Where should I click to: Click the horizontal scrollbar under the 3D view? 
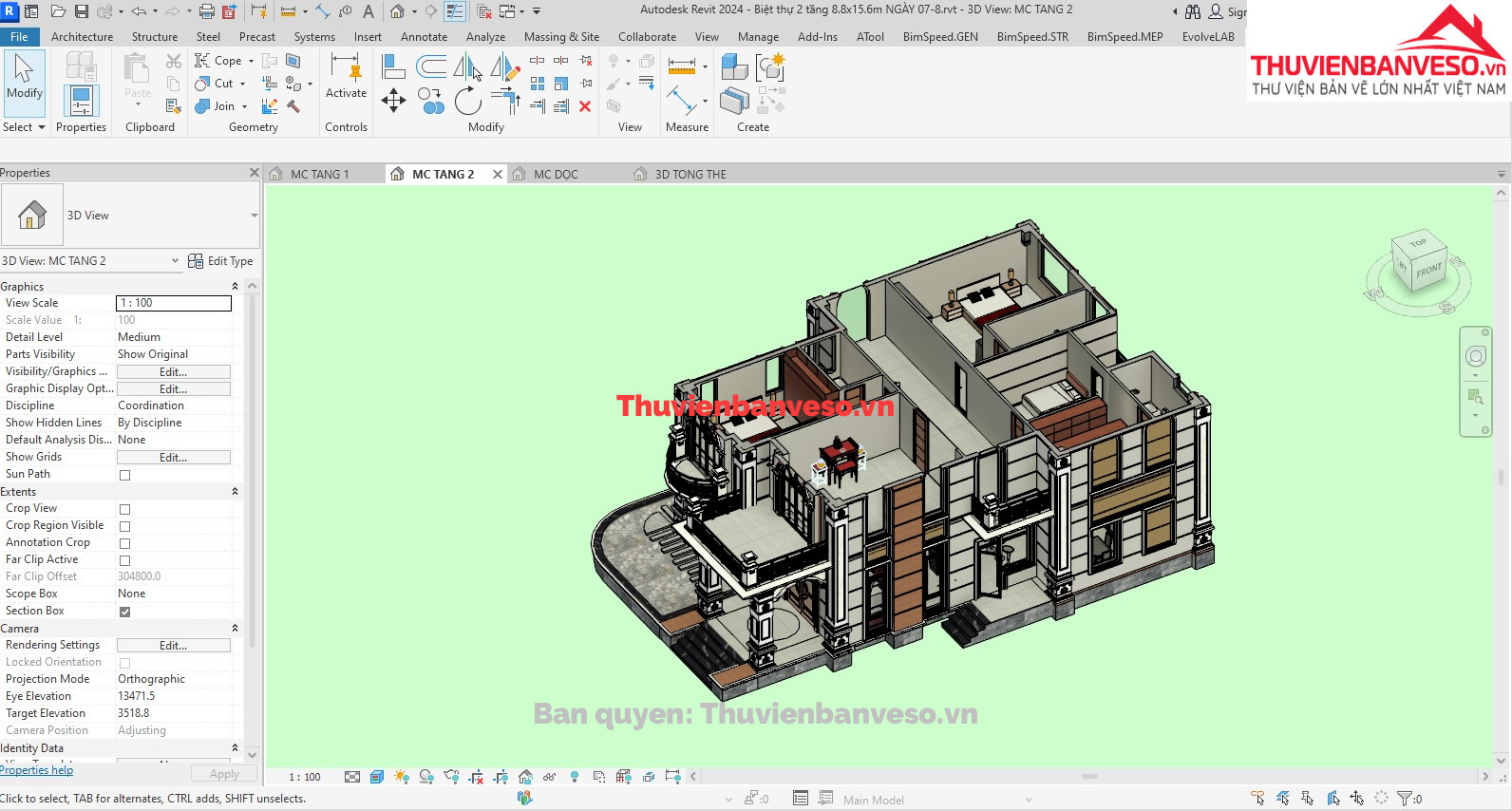1088,777
